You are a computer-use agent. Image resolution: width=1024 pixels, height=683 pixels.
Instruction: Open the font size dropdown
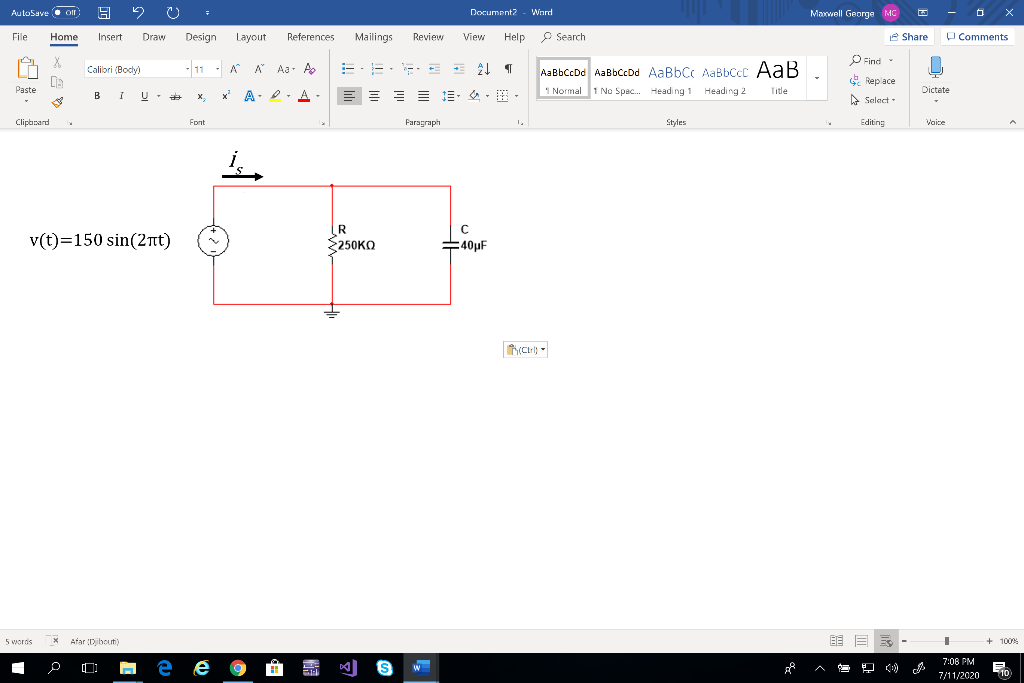(217, 69)
